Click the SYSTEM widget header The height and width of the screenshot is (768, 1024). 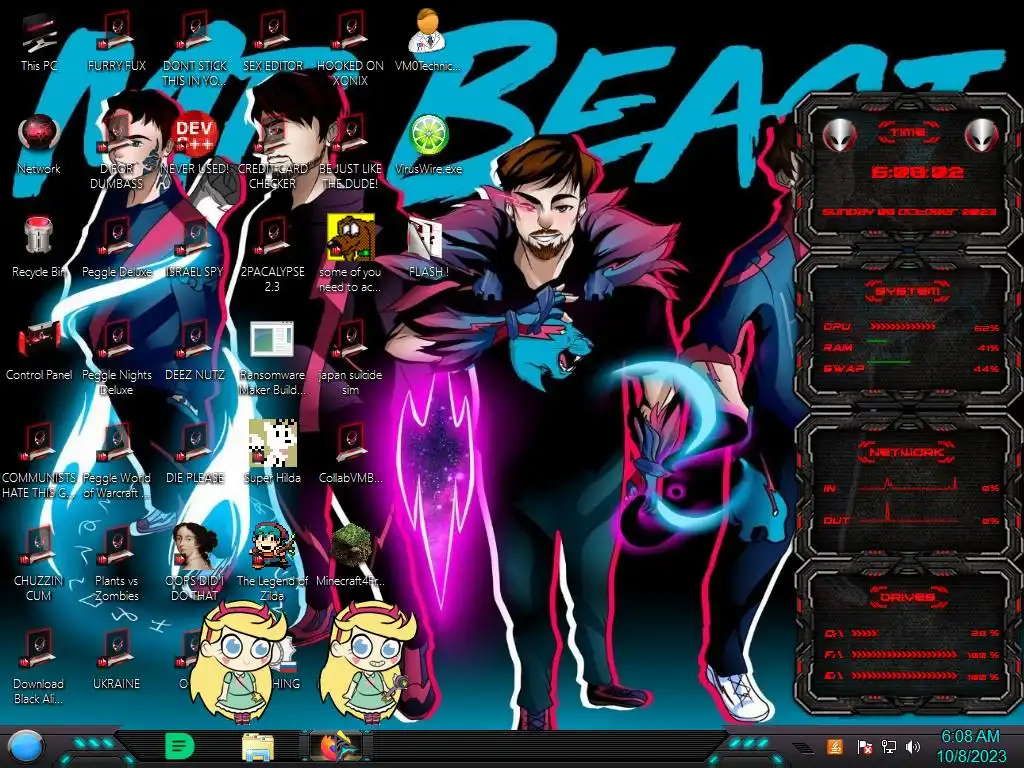pos(908,291)
